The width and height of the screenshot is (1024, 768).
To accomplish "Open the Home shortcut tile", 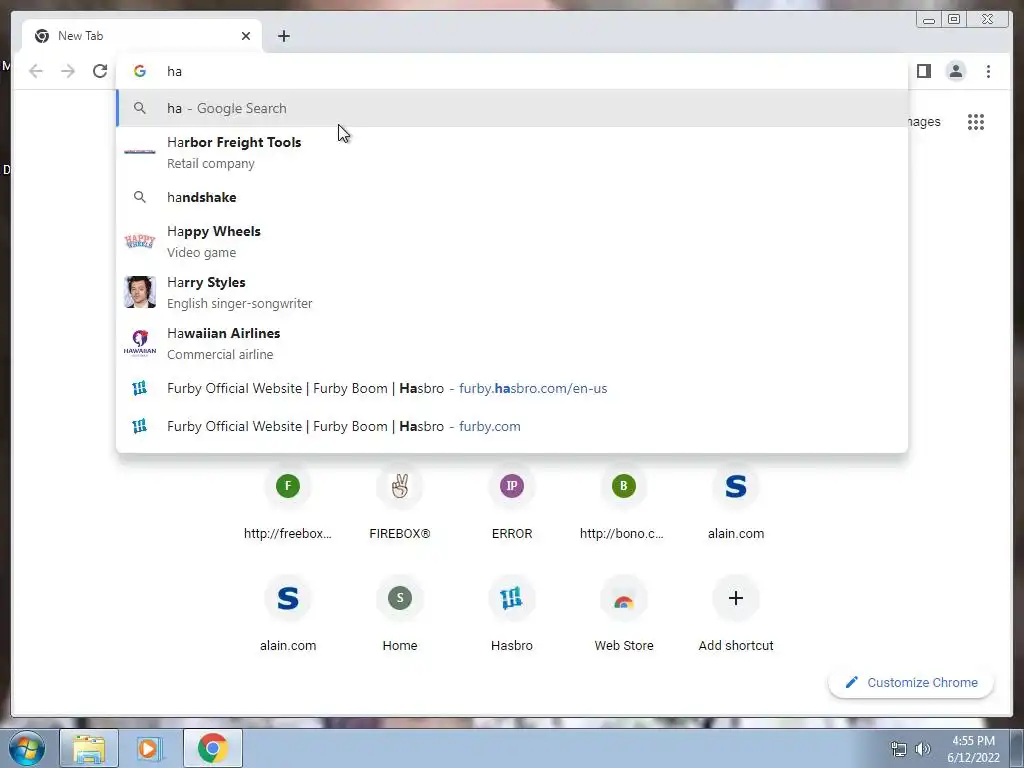I will point(400,615).
